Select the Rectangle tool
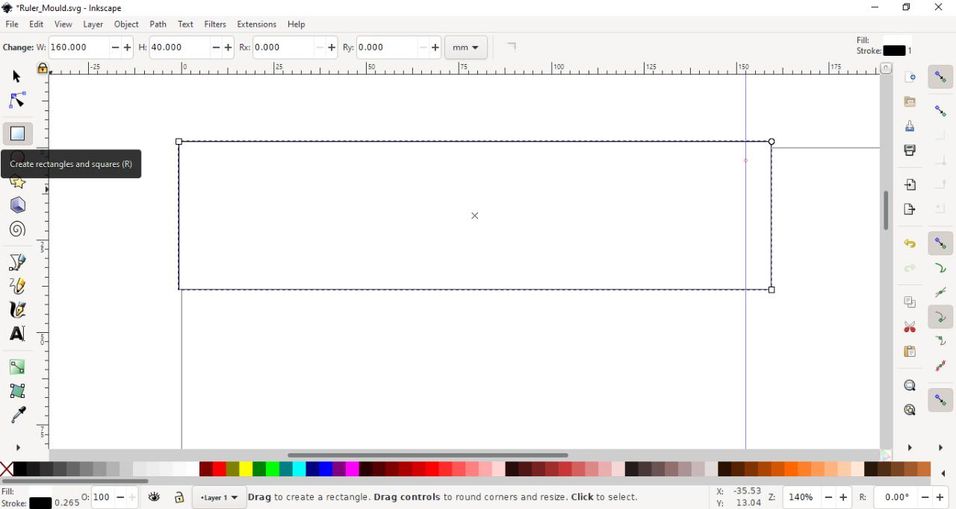This screenshot has width=956, height=509. point(17,133)
